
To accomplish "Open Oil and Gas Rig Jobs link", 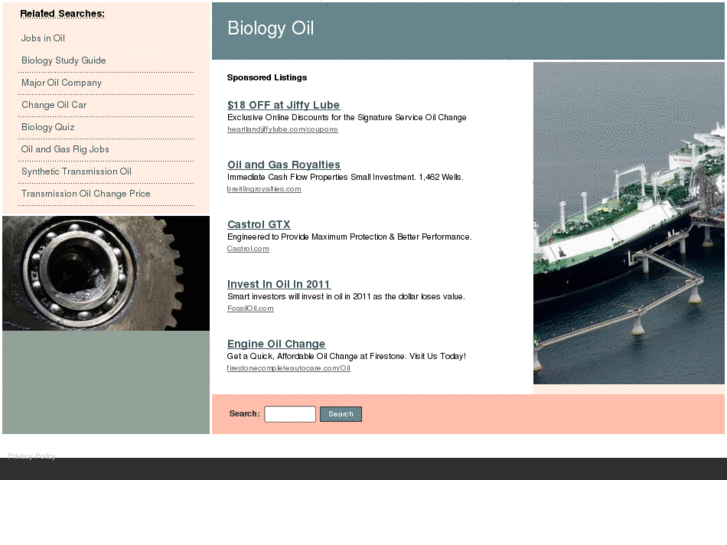I will tap(65, 149).
